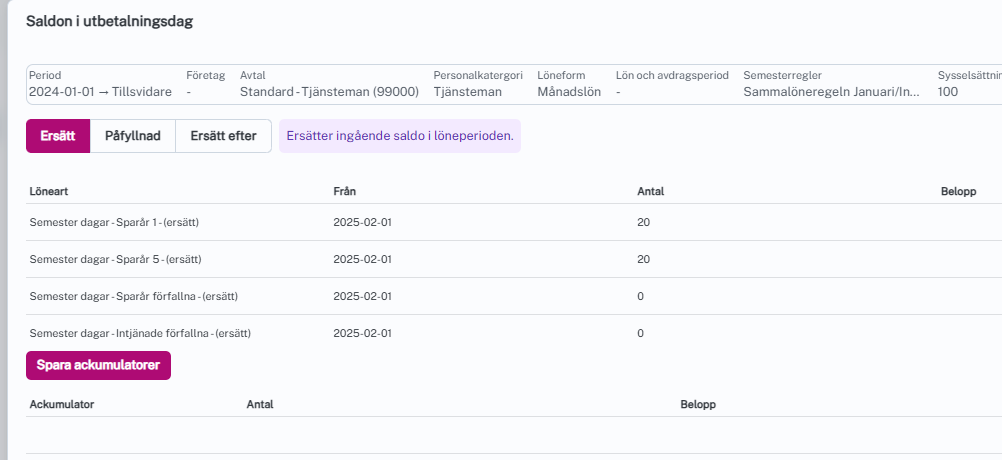The image size is (1002, 460).
Task: Edit the Antal value for Sparår 1
Action: 643,222
